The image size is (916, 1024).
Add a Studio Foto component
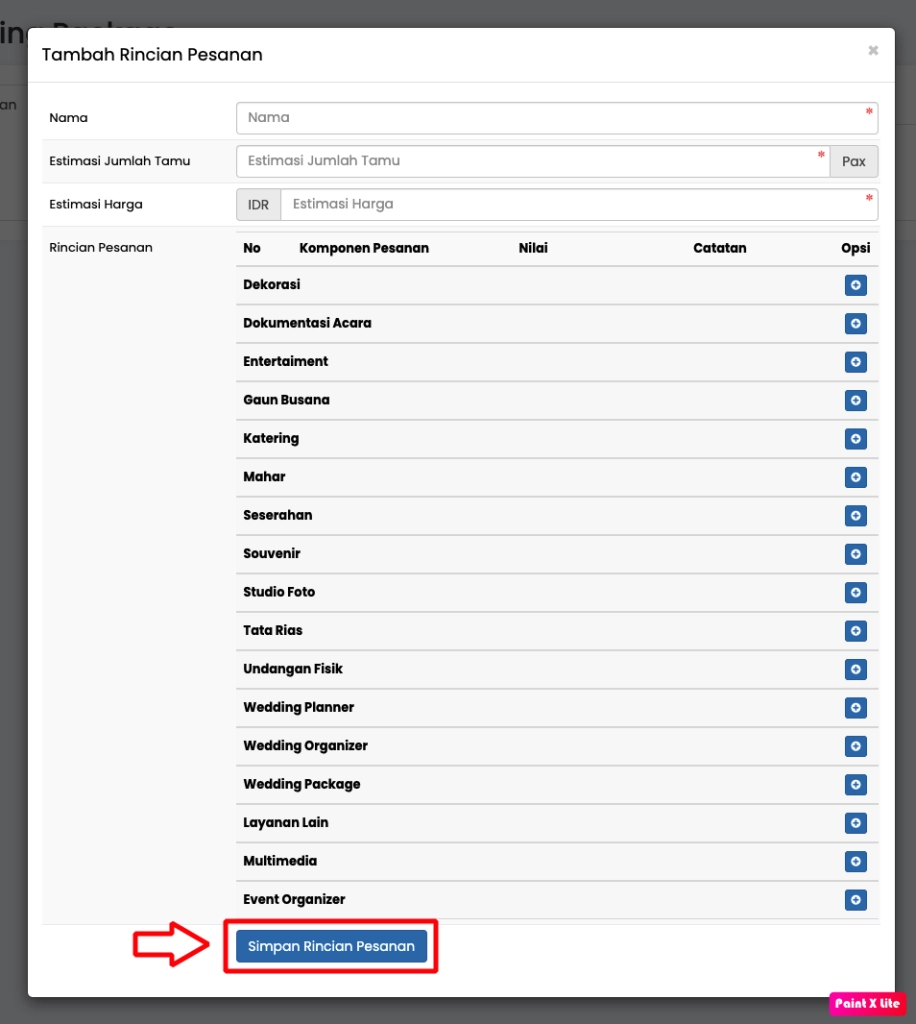(855, 592)
